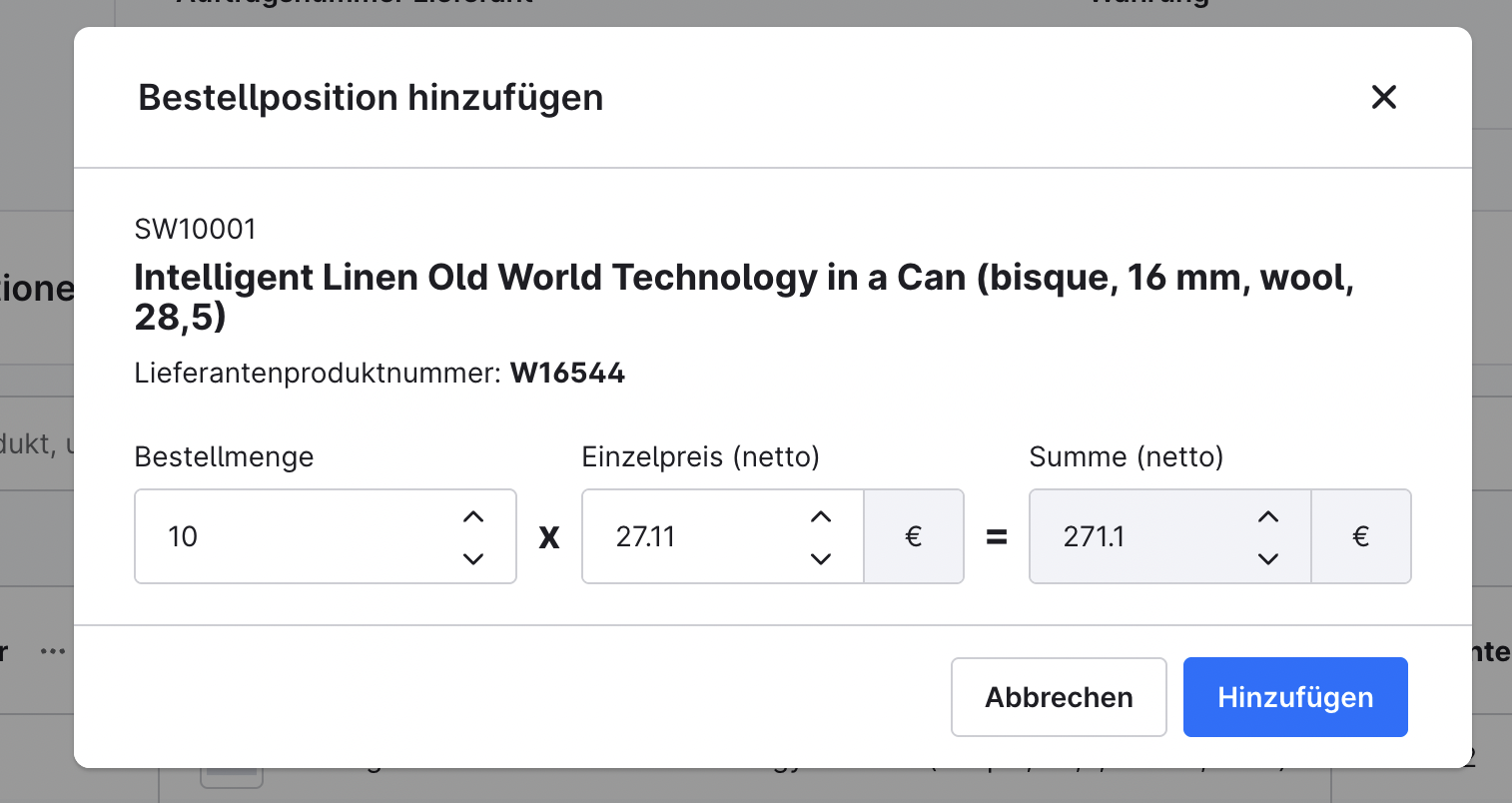The width and height of the screenshot is (1512, 803).
Task: Click the € symbol beside Summe
Action: coord(1360,536)
